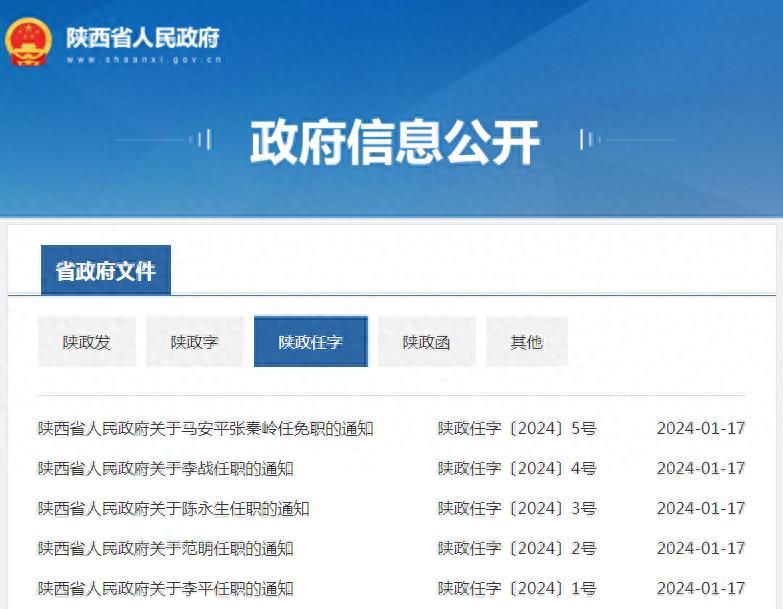
Task: Open the 李战任职 notice link
Action: click(165, 469)
